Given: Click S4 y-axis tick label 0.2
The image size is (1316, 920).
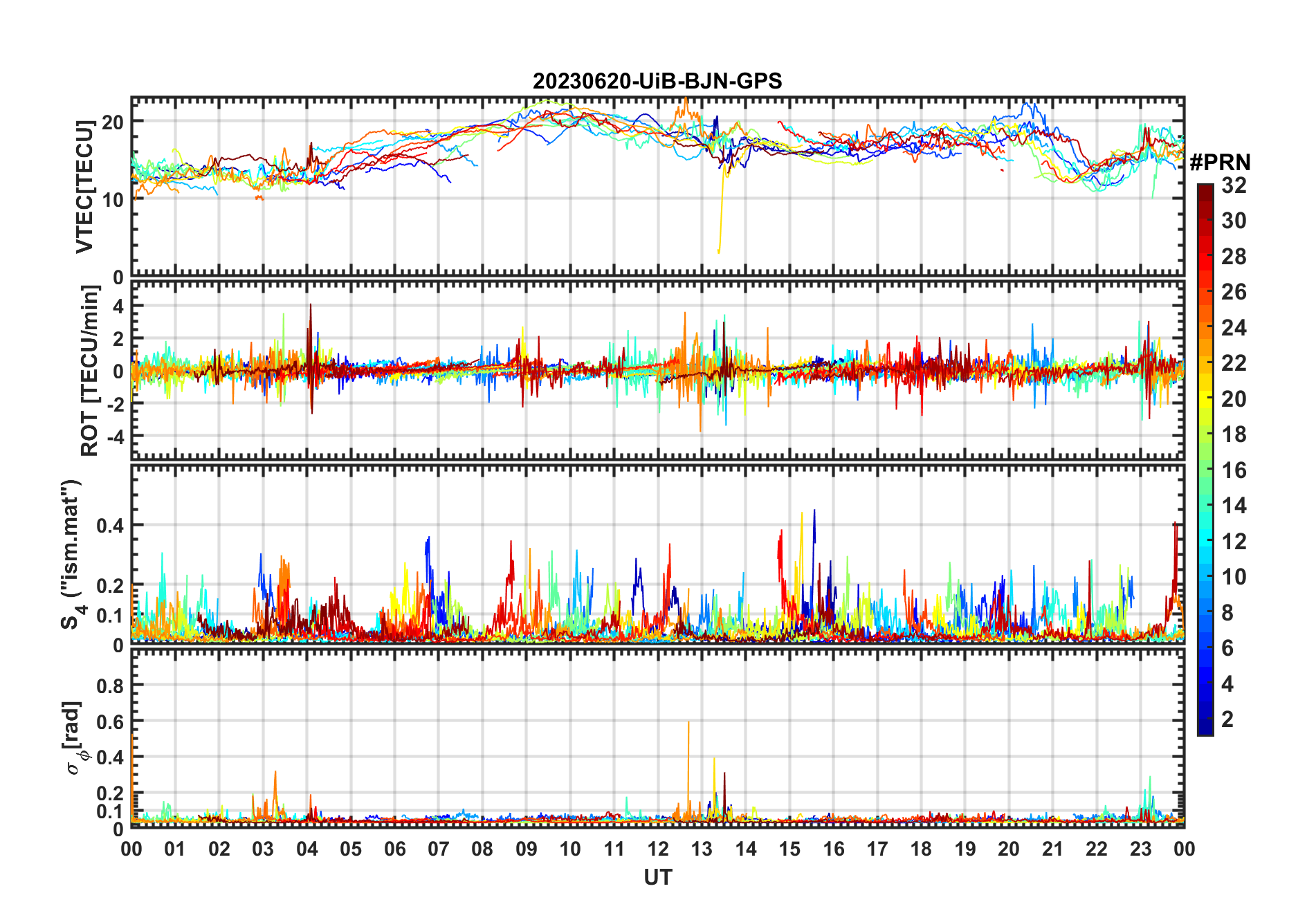Looking at the screenshot, I should [x=110, y=586].
